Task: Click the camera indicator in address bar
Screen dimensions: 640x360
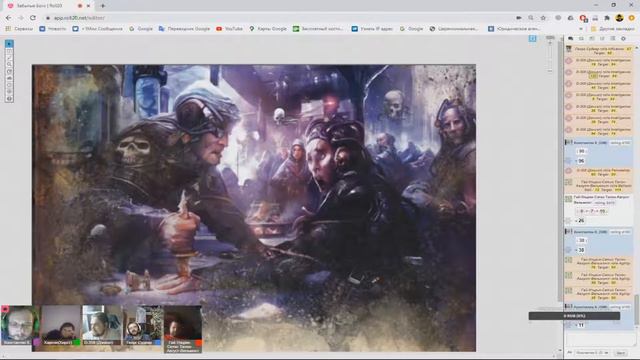Action: 519,18
